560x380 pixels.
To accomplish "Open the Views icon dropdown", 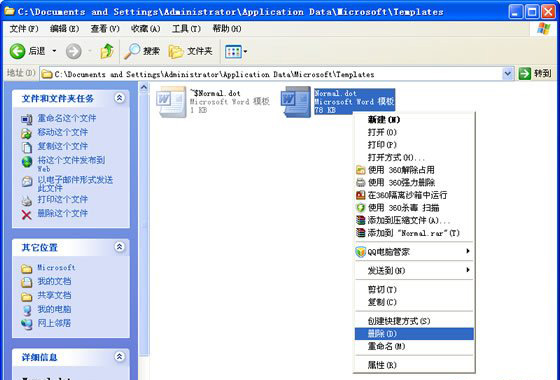I will coord(236,52).
